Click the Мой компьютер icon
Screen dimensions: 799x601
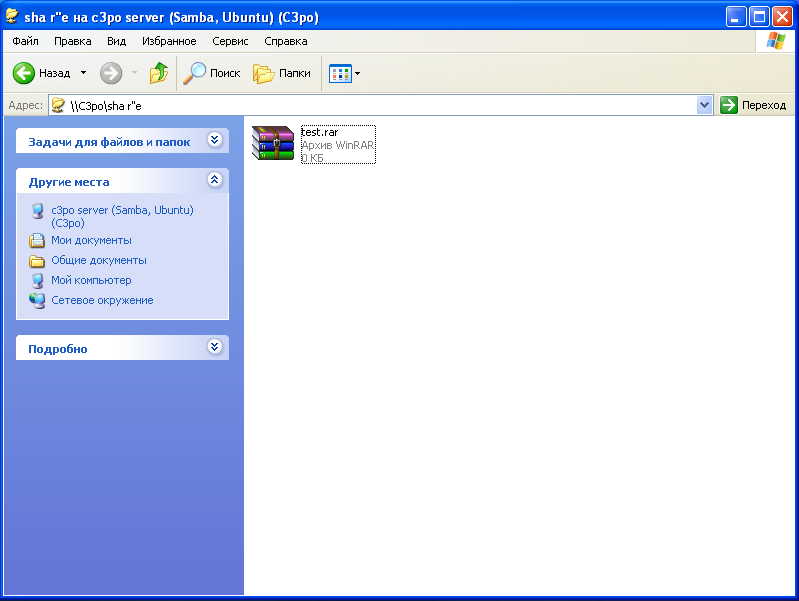click(x=37, y=281)
